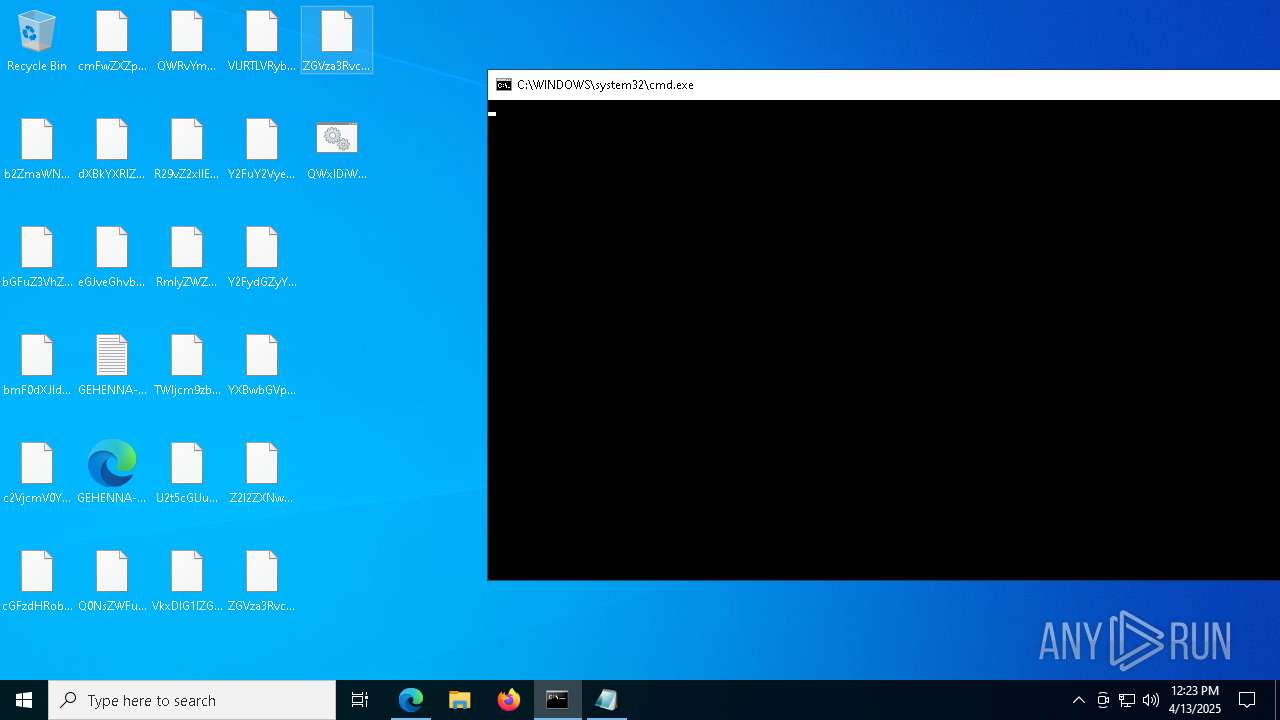Viewport: 1280px width, 720px height.
Task: Open the clock showing 12:23 PM
Action: coord(1194,700)
